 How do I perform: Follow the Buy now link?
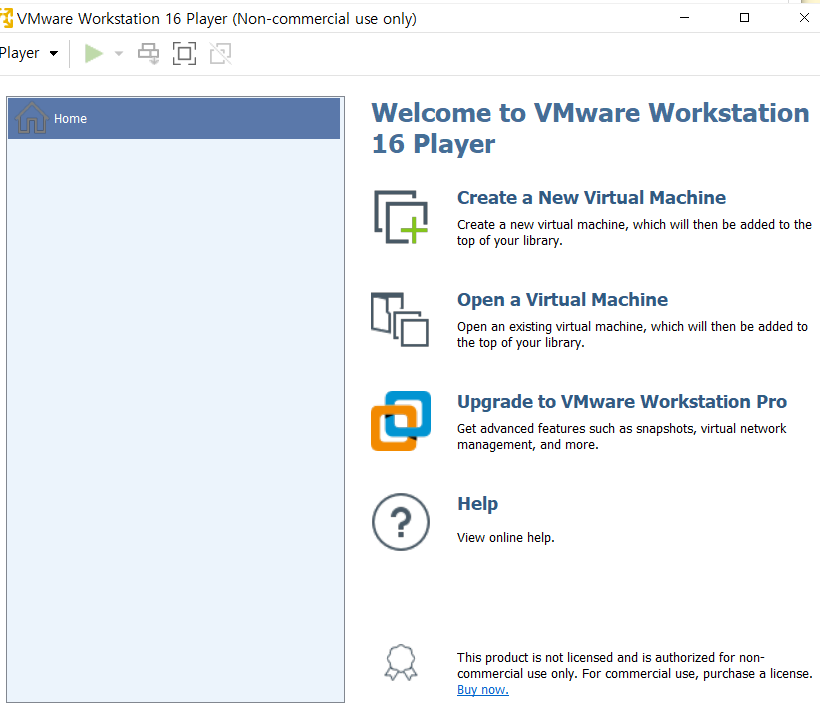pos(483,690)
